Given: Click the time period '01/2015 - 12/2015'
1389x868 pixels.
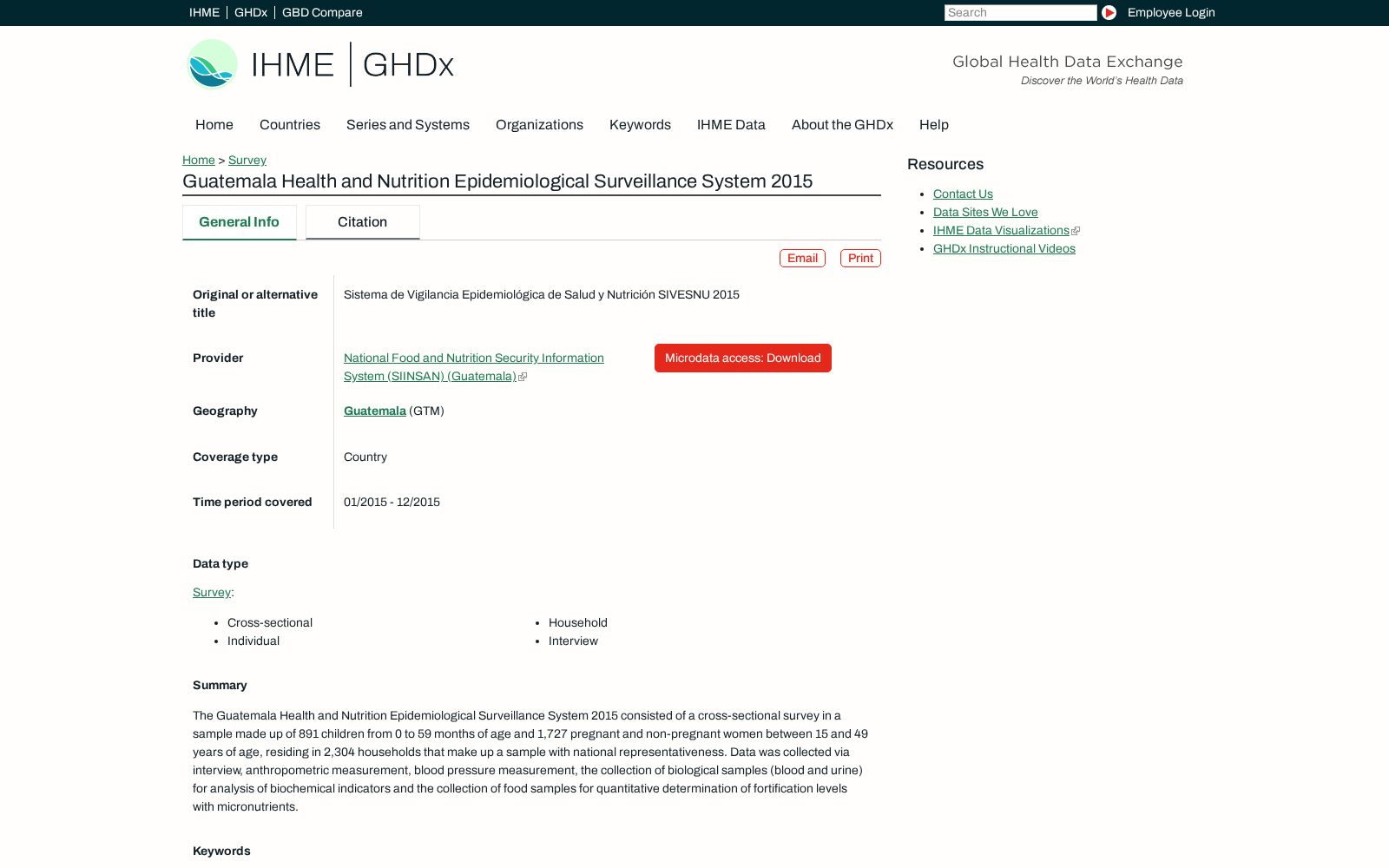Looking at the screenshot, I should pyautogui.click(x=392, y=503).
